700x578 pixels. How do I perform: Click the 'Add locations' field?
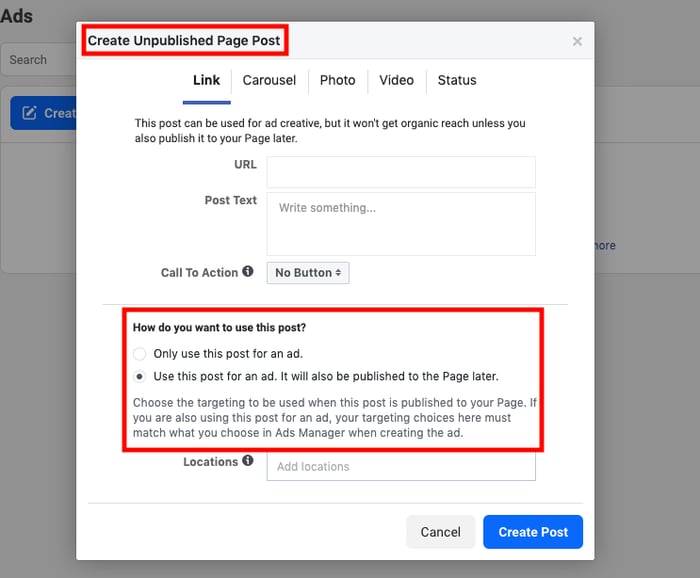click(400, 467)
